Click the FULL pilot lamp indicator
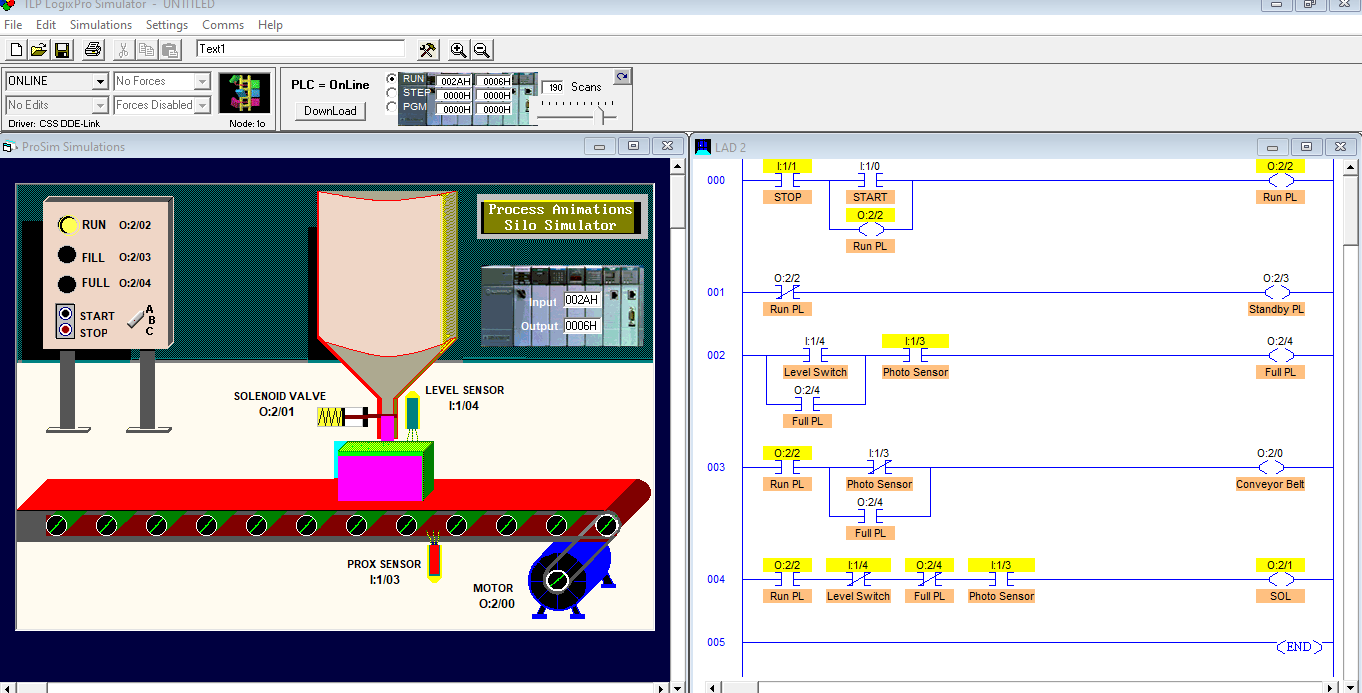 pyautogui.click(x=67, y=283)
